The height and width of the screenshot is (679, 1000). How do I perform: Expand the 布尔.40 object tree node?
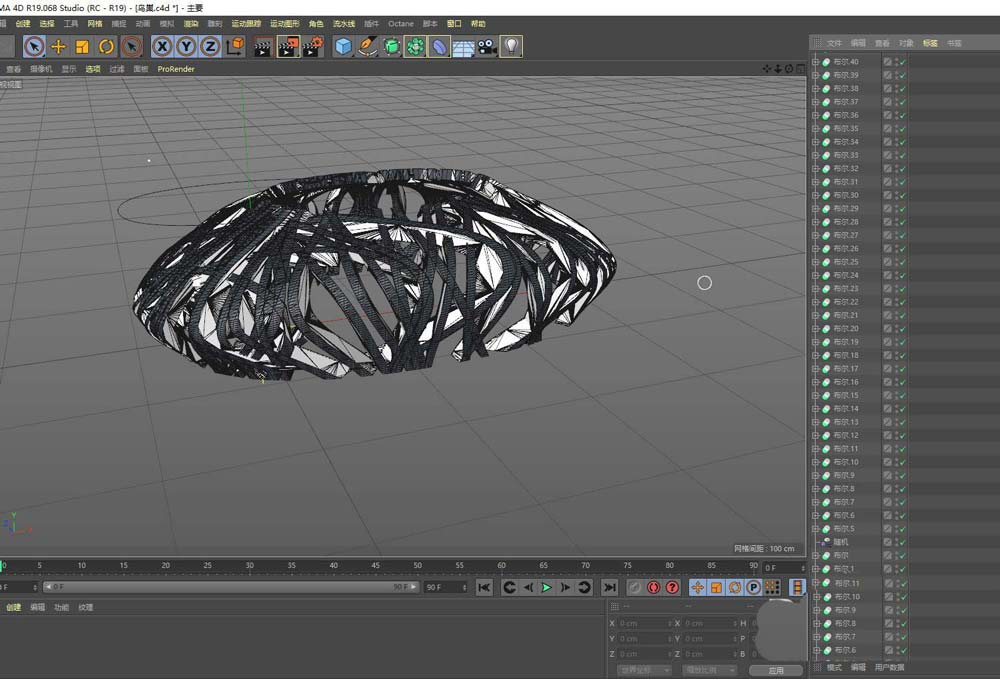pos(816,62)
